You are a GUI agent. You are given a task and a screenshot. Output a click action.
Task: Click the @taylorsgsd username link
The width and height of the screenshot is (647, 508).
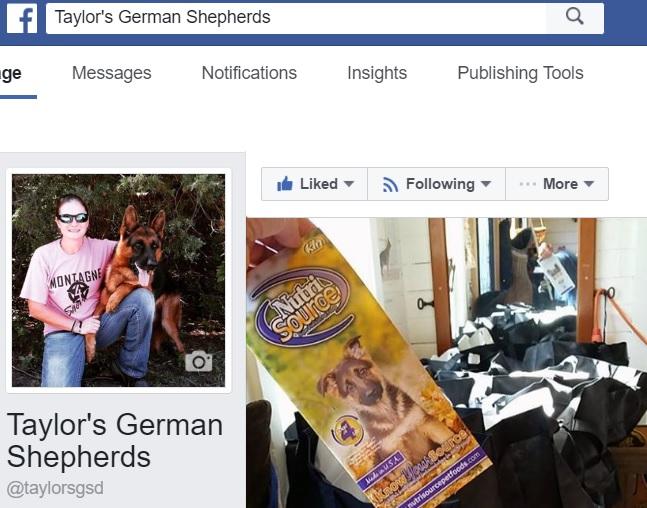point(55,489)
